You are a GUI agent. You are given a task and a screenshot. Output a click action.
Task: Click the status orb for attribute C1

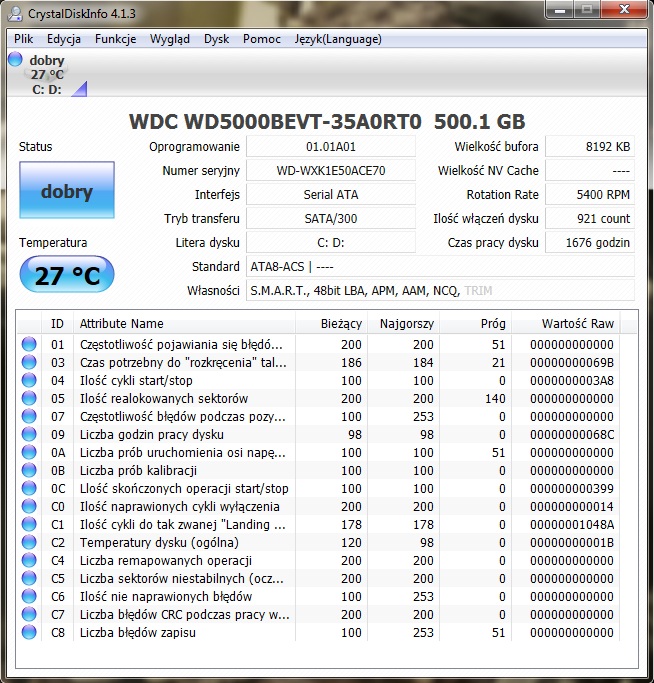click(x=29, y=524)
